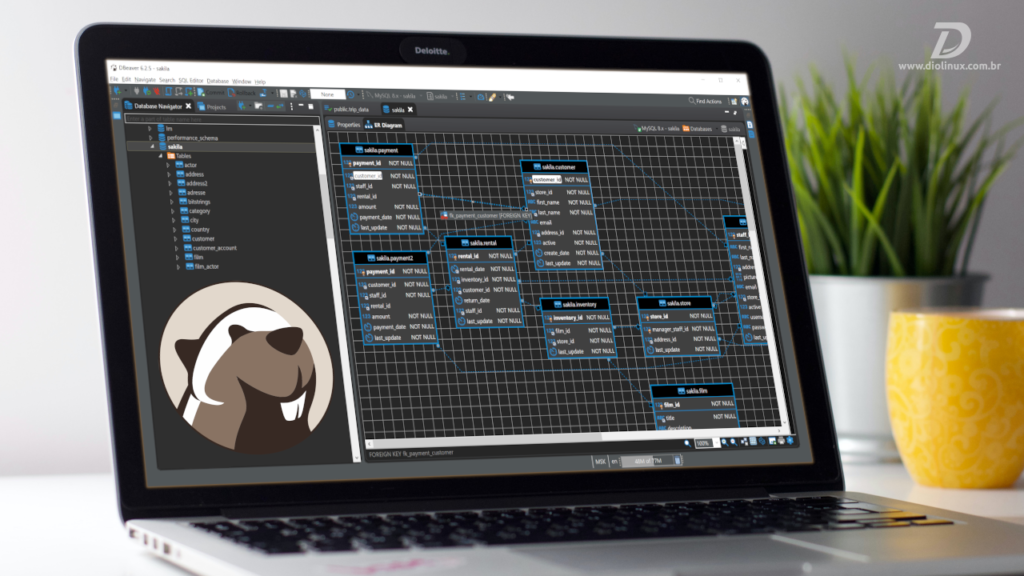Expand the performance_schema node
Viewport: 1024px width, 576px height.
[149, 138]
